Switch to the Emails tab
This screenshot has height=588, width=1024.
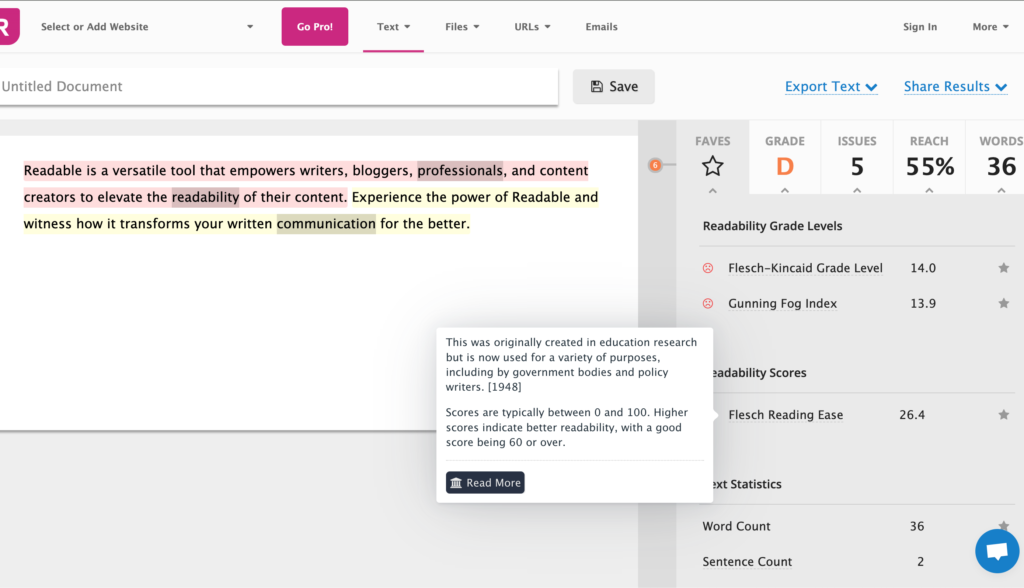coord(601,27)
